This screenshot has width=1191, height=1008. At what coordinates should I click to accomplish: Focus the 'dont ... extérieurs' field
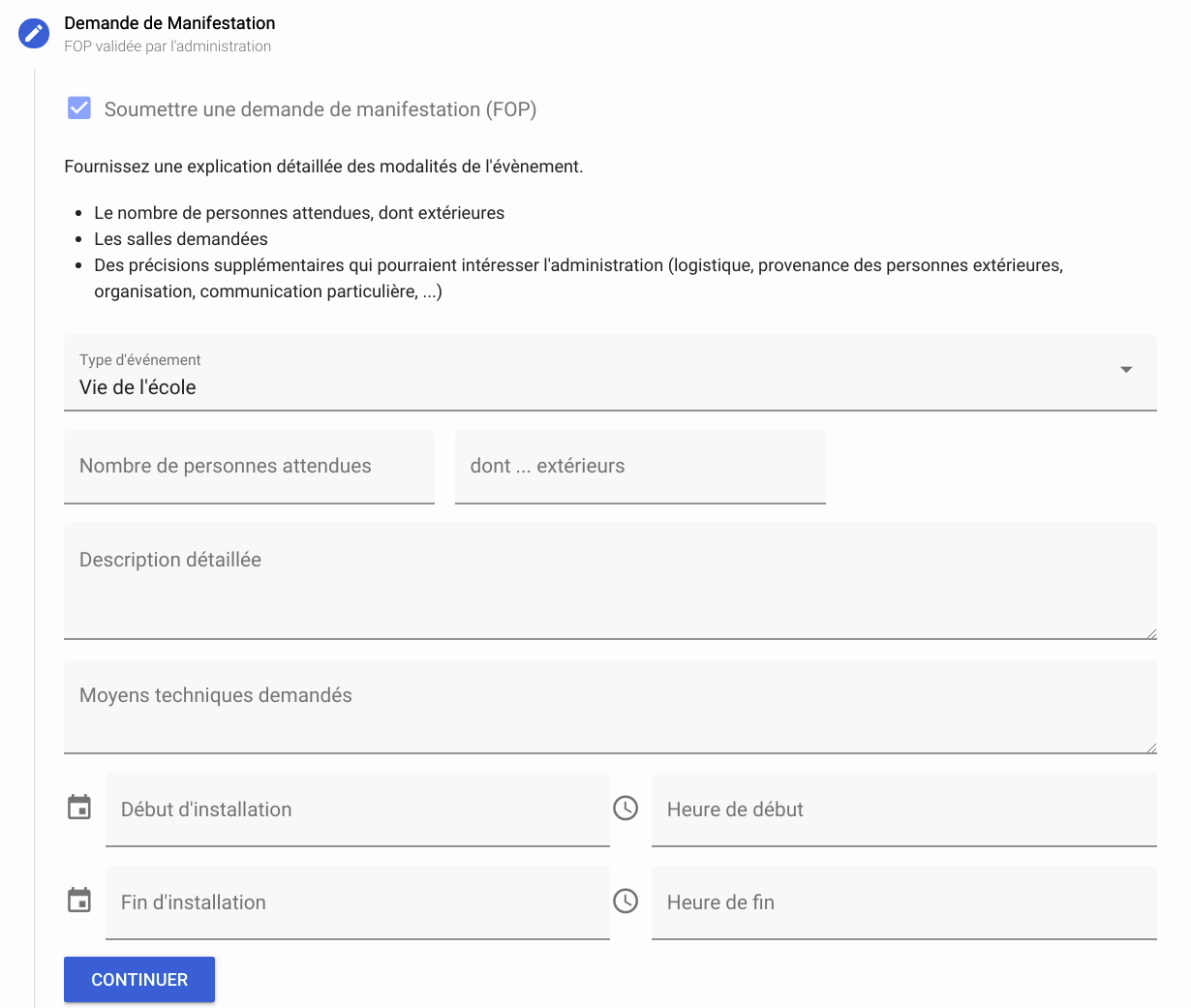coord(640,467)
